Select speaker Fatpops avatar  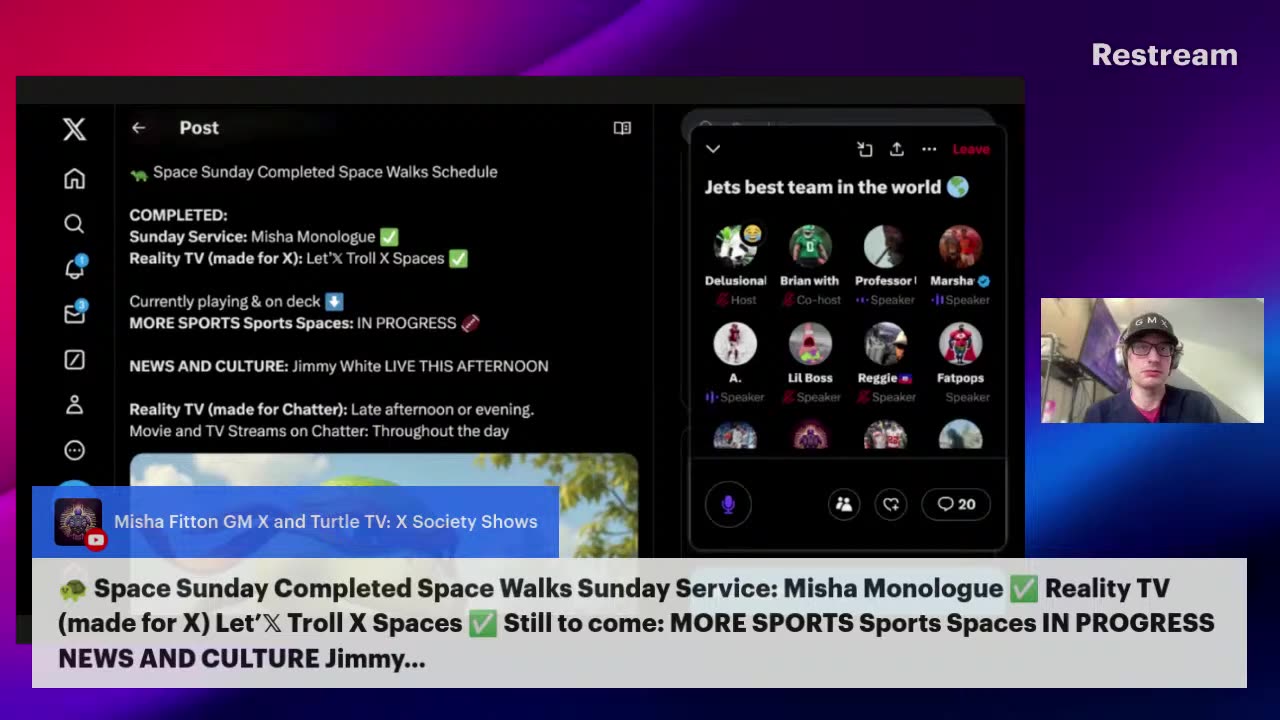960,343
